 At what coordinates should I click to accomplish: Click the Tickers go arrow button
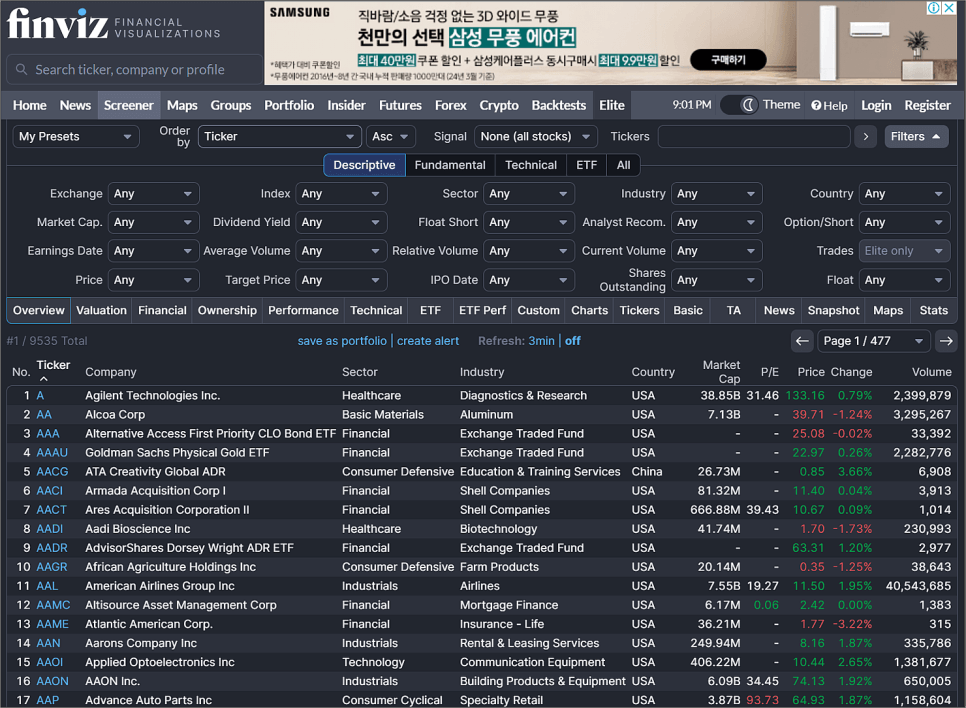pos(866,136)
